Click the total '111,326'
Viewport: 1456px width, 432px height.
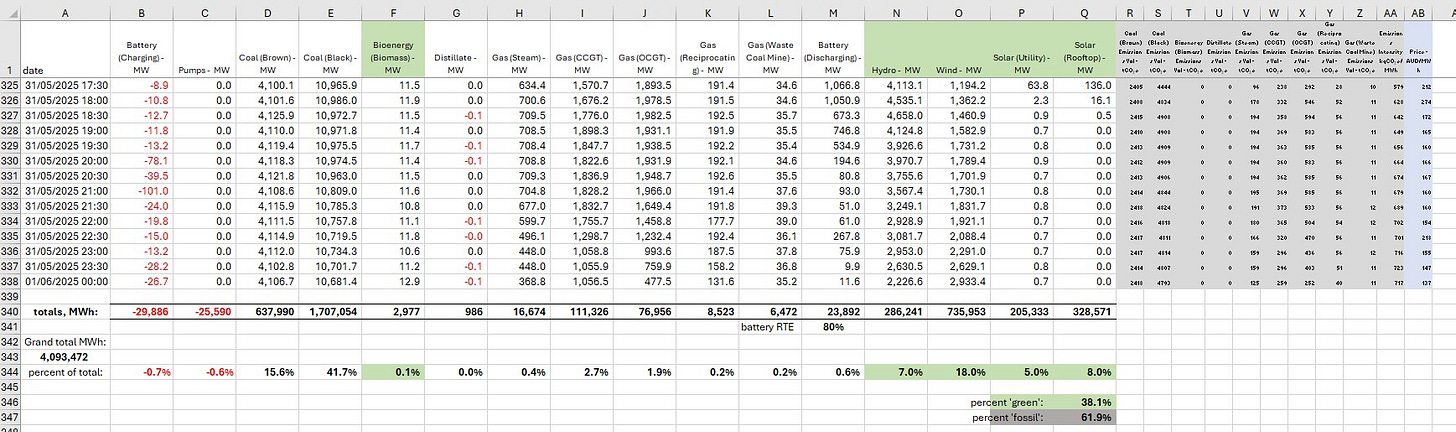(x=582, y=313)
